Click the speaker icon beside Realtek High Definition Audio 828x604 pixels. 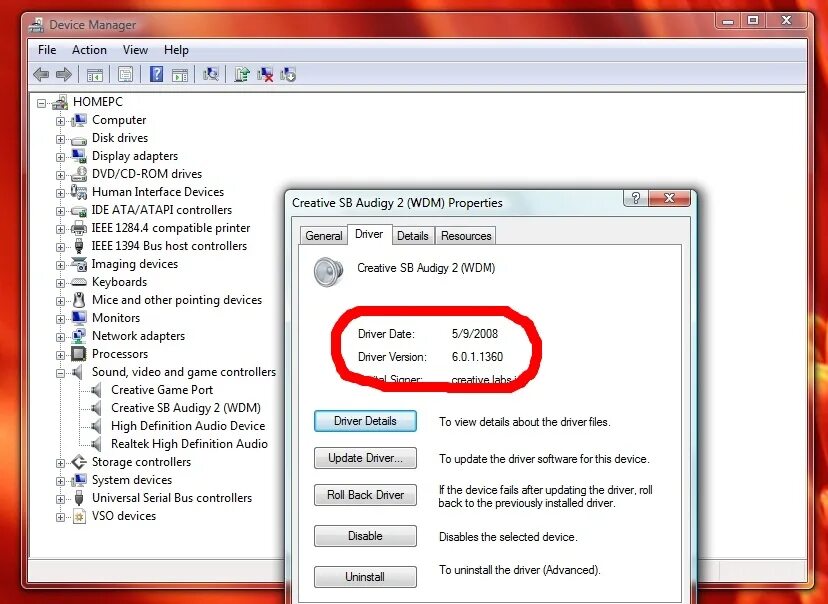(x=96, y=444)
